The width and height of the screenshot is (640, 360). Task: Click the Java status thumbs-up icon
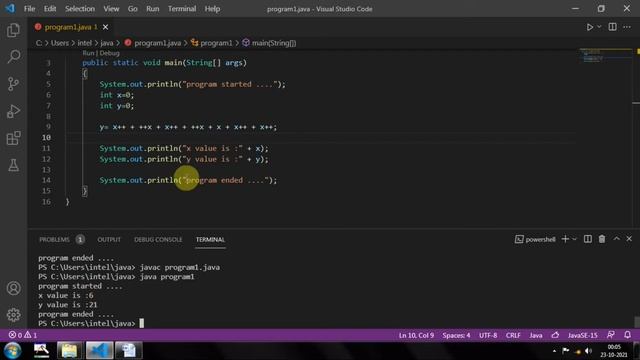[555, 335]
